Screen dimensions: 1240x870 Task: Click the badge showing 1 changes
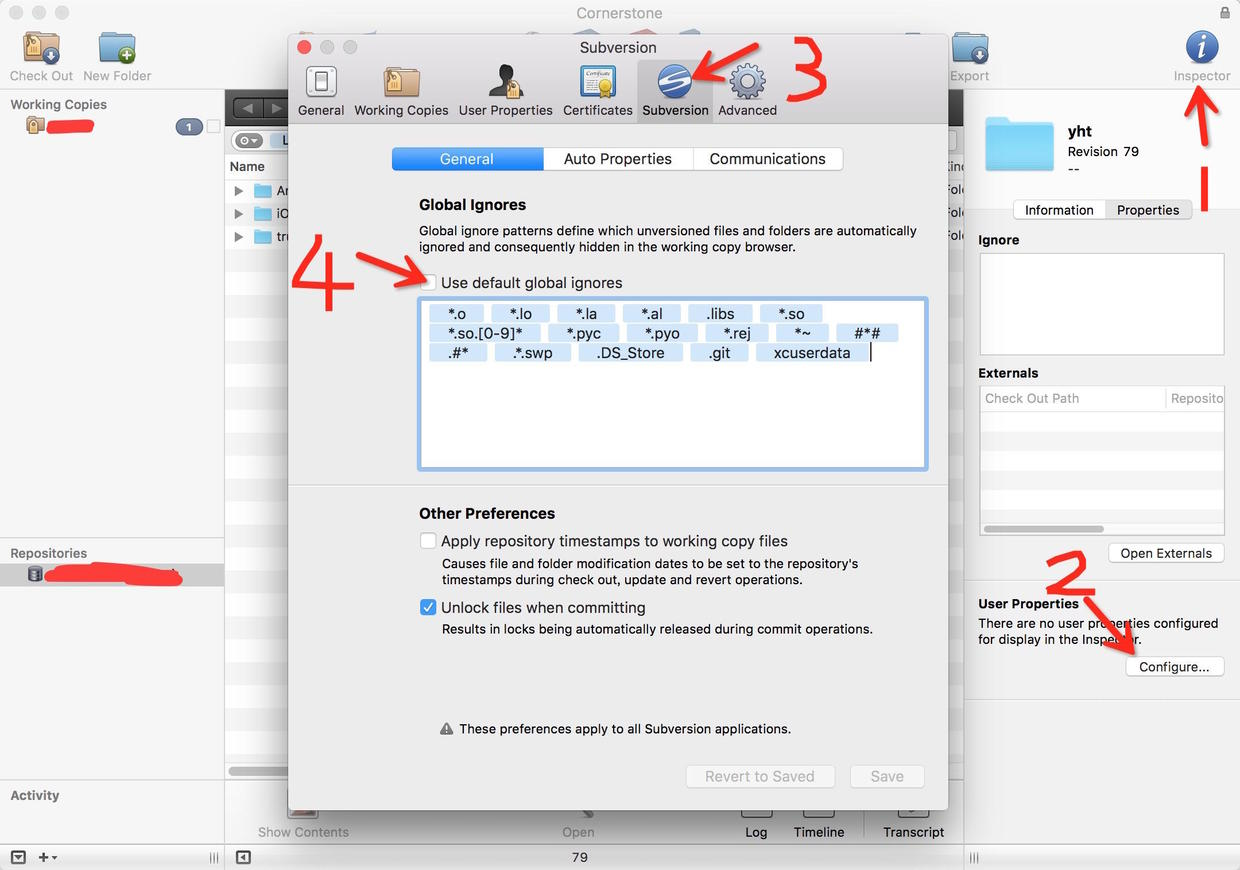188,127
